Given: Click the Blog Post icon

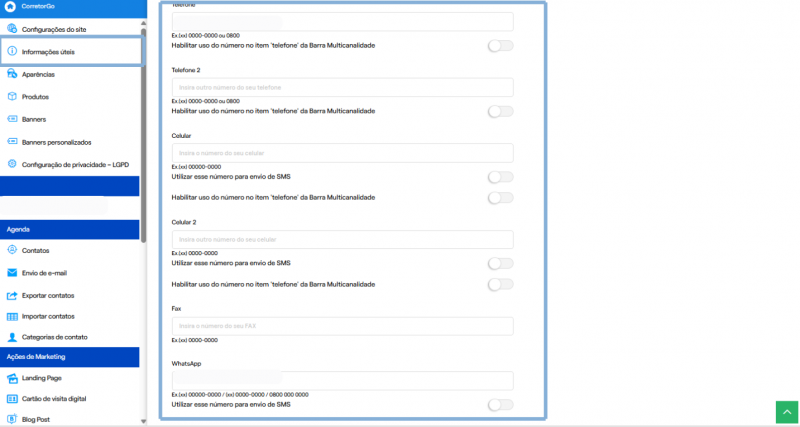Looking at the screenshot, I should [12, 419].
